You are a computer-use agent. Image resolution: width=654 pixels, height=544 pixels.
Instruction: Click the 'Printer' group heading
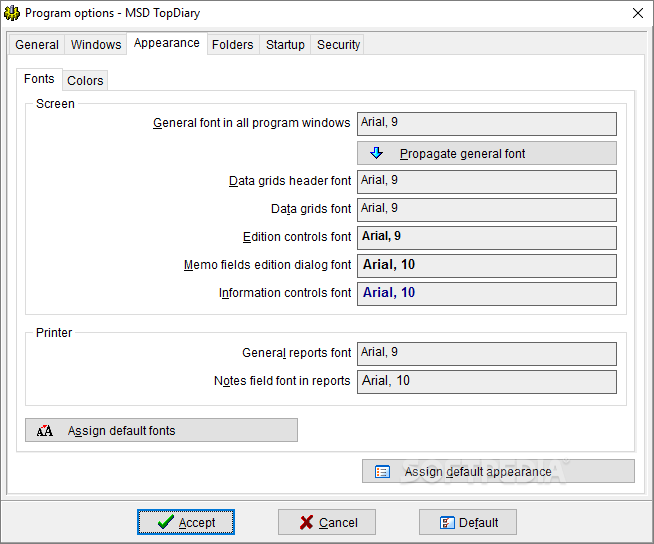click(x=54, y=332)
